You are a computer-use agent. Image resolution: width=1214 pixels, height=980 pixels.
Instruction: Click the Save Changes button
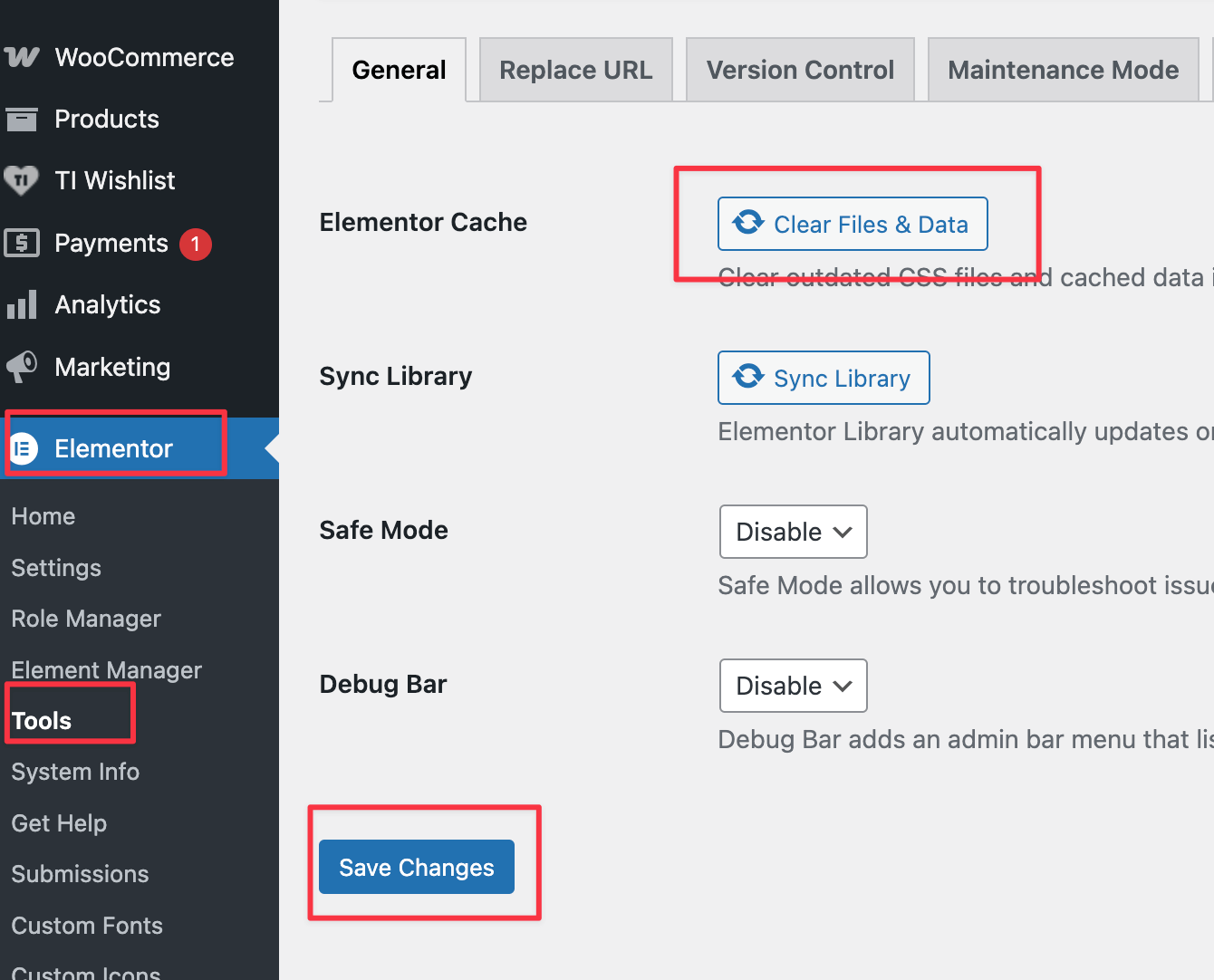click(x=417, y=867)
